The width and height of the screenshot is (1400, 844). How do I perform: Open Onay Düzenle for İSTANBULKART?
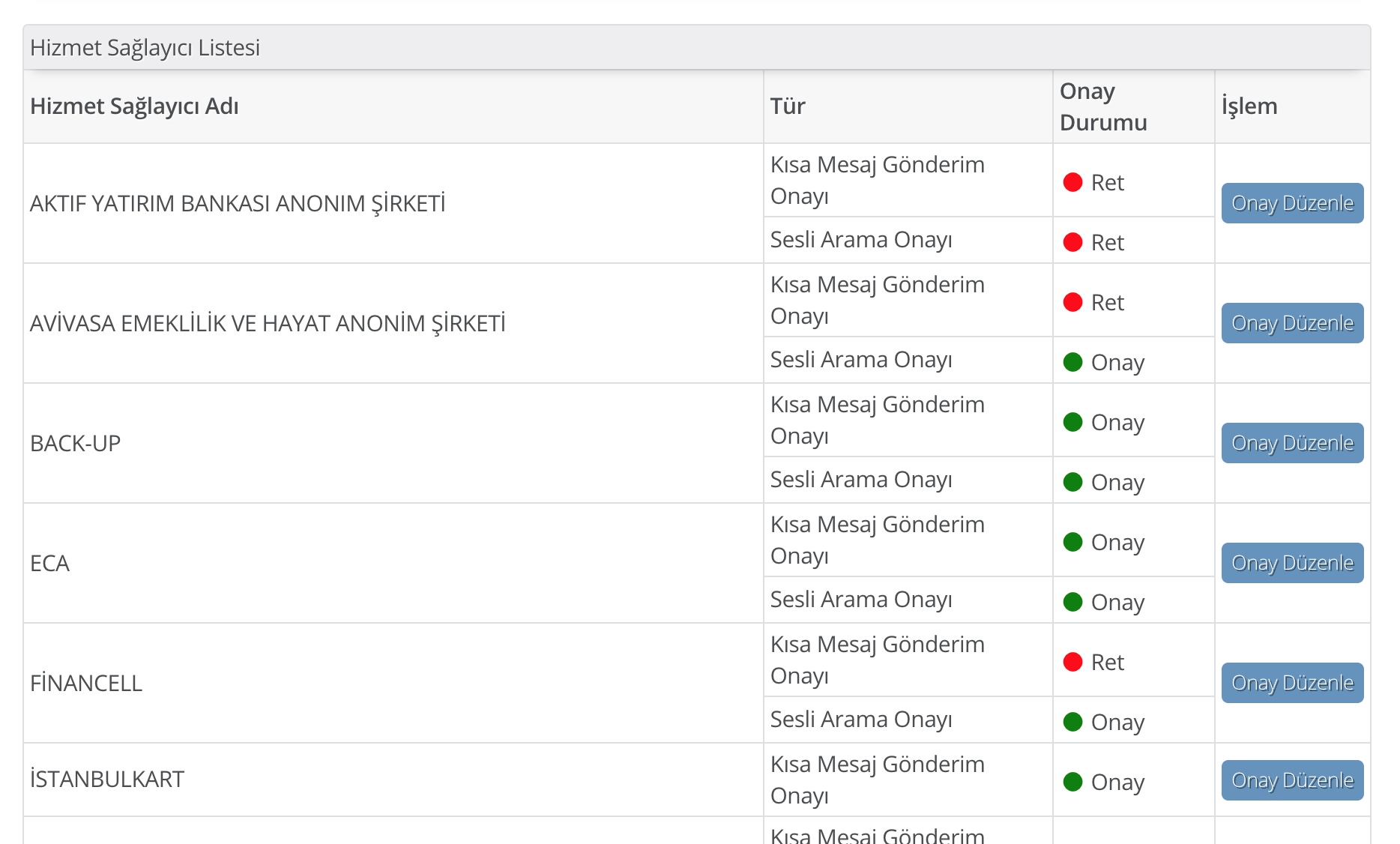[1292, 780]
